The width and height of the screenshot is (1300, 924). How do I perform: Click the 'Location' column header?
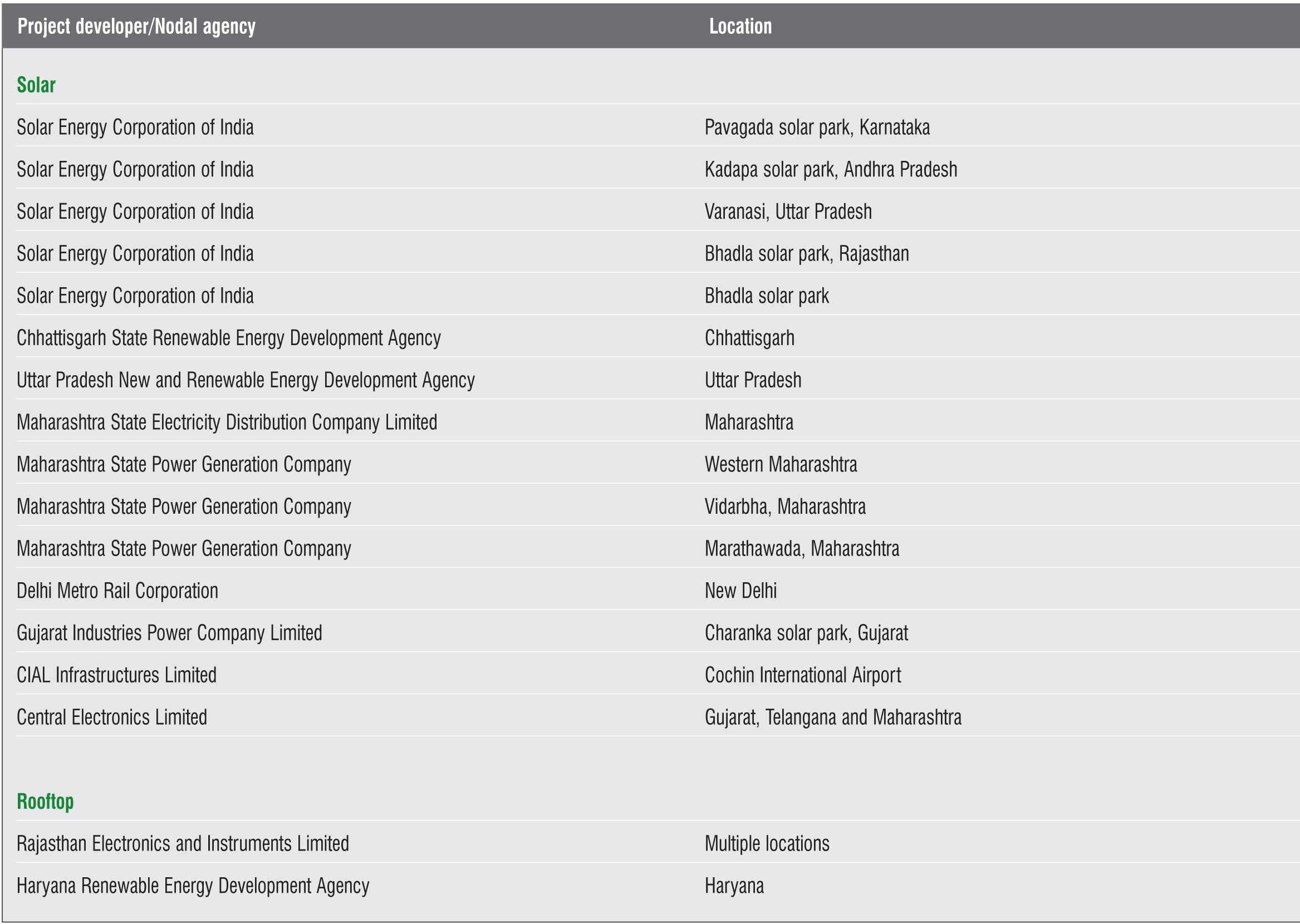pyautogui.click(x=740, y=26)
